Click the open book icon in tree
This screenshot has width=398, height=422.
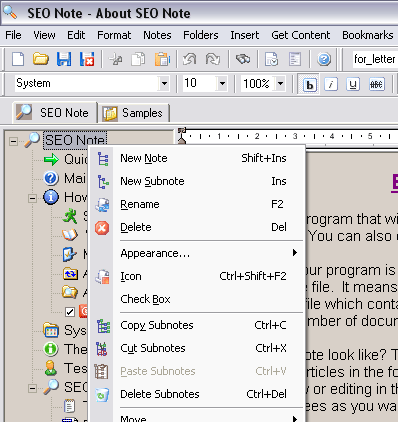tap(70, 235)
